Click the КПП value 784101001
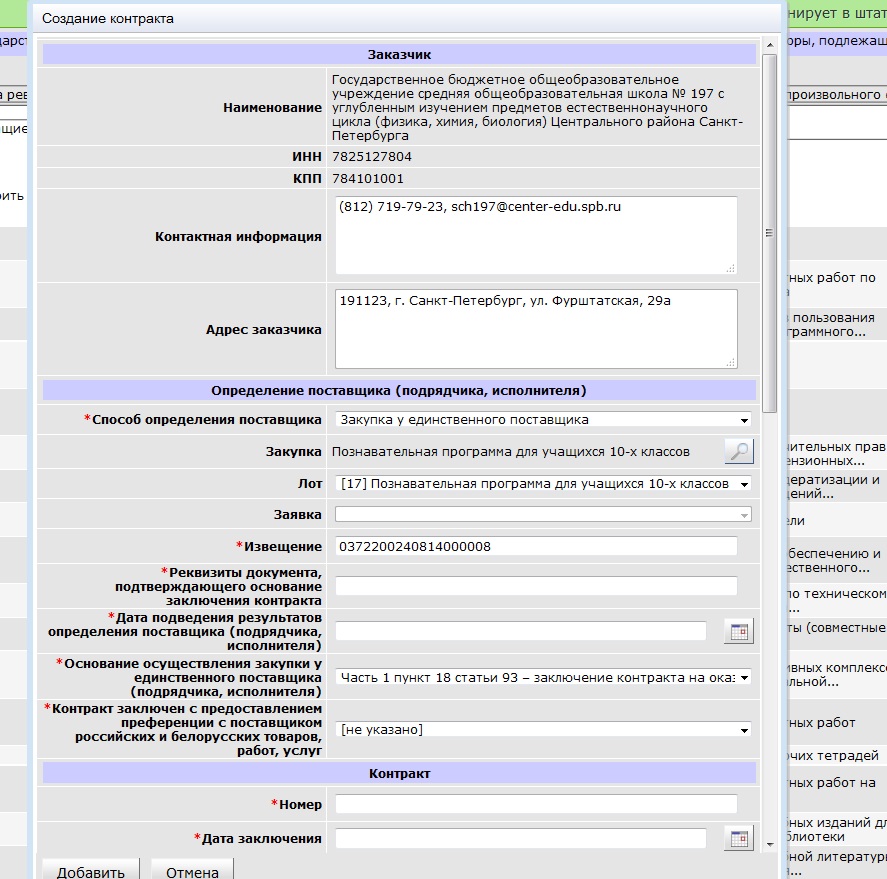 click(x=368, y=179)
